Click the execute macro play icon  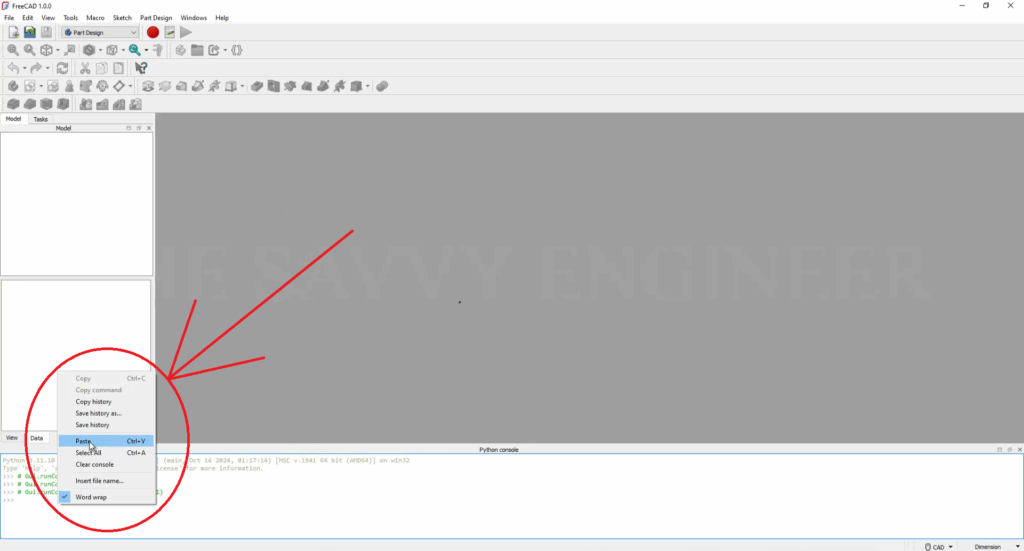186,33
